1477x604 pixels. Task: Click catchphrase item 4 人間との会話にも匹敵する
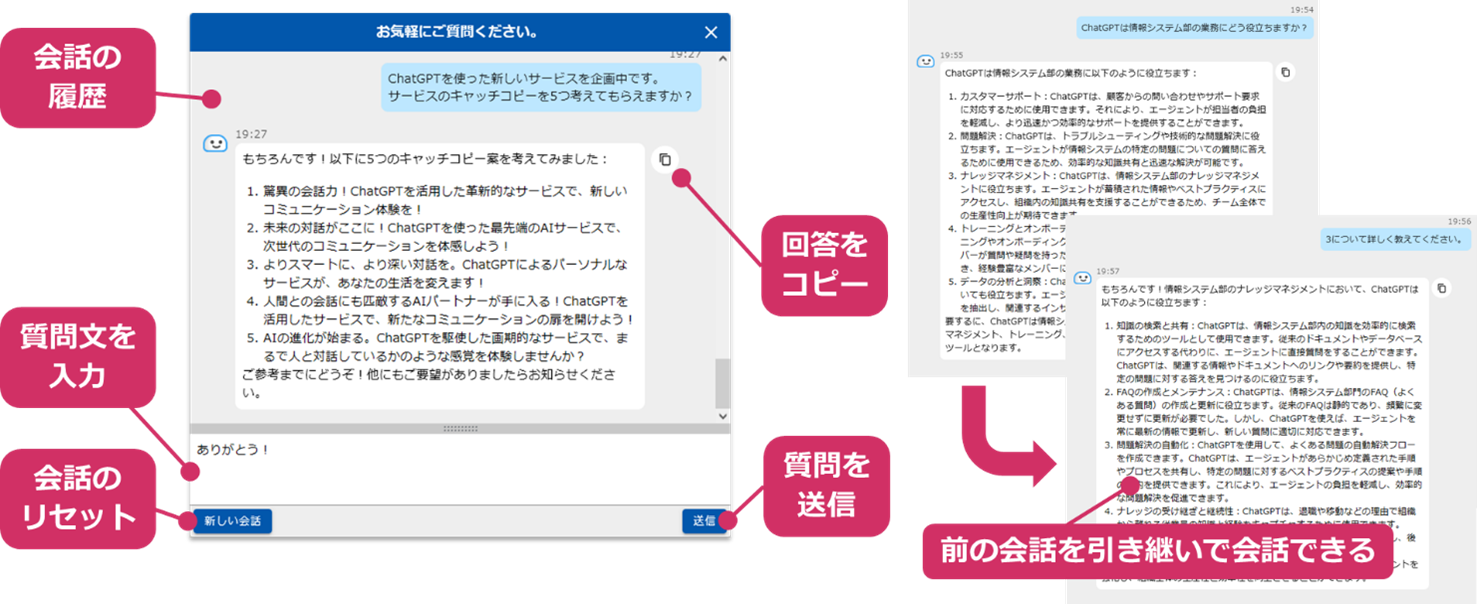coord(440,310)
